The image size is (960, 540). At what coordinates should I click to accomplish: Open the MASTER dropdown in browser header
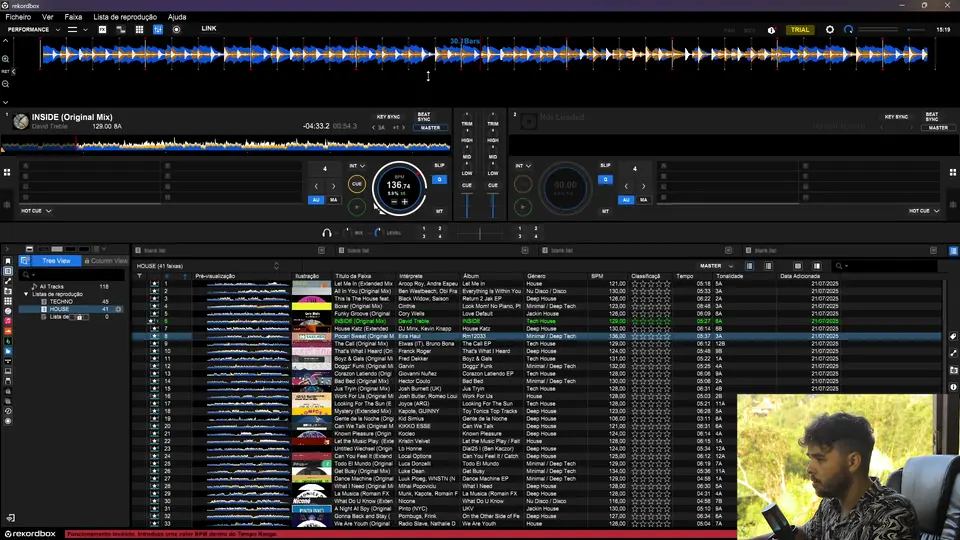pyautogui.click(x=716, y=266)
